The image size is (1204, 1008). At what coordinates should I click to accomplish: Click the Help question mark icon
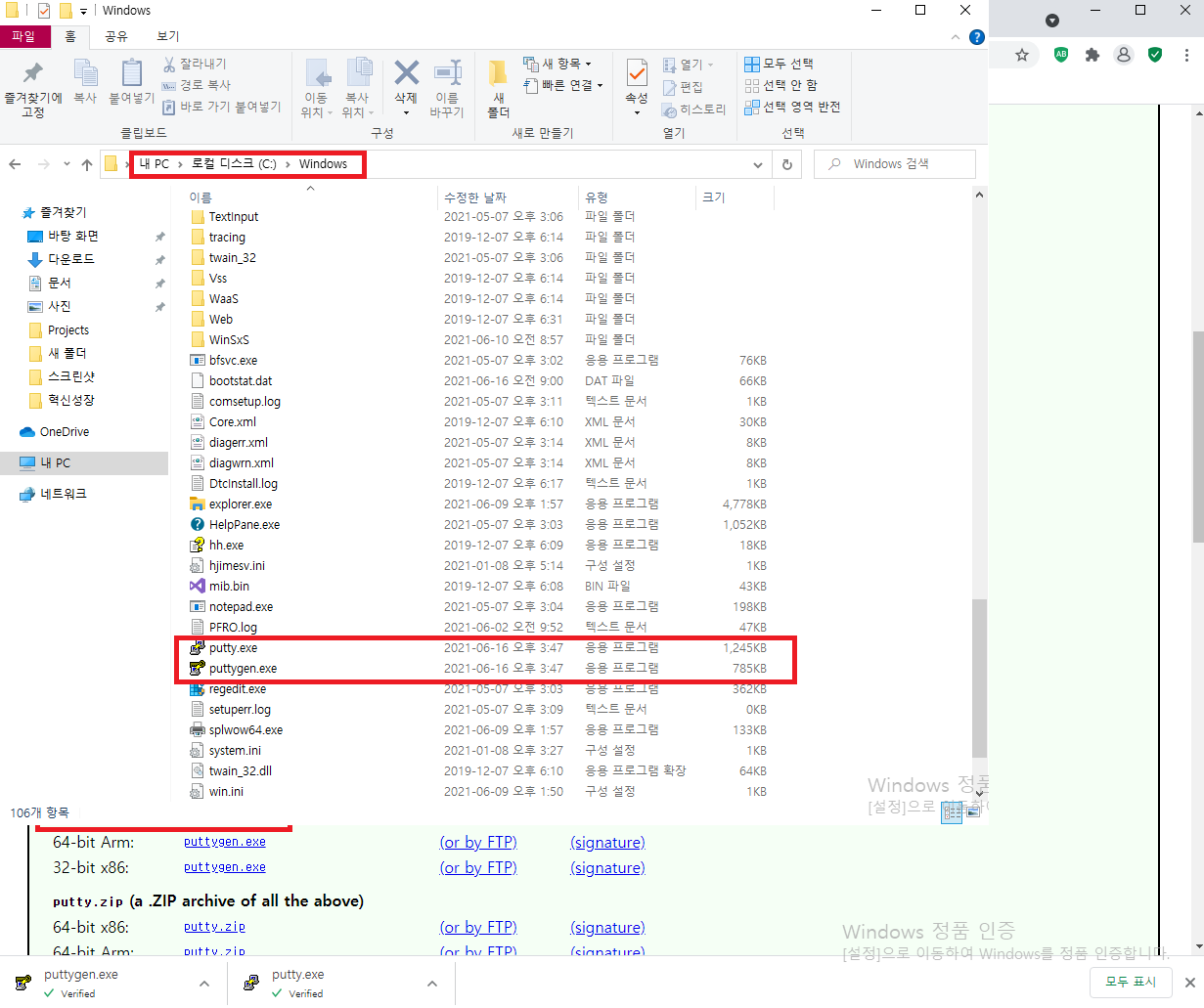point(976,37)
